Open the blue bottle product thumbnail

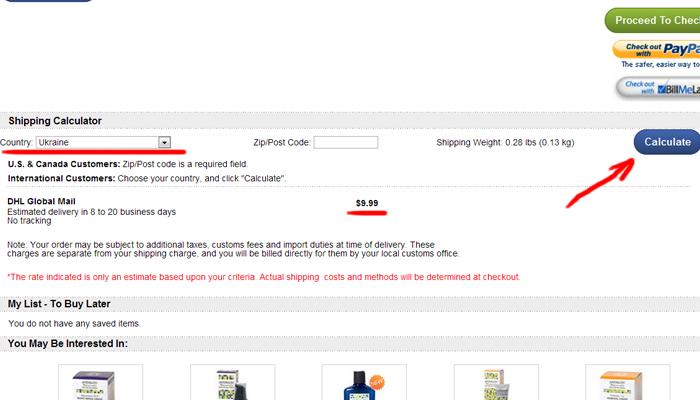pyautogui.click(x=364, y=383)
